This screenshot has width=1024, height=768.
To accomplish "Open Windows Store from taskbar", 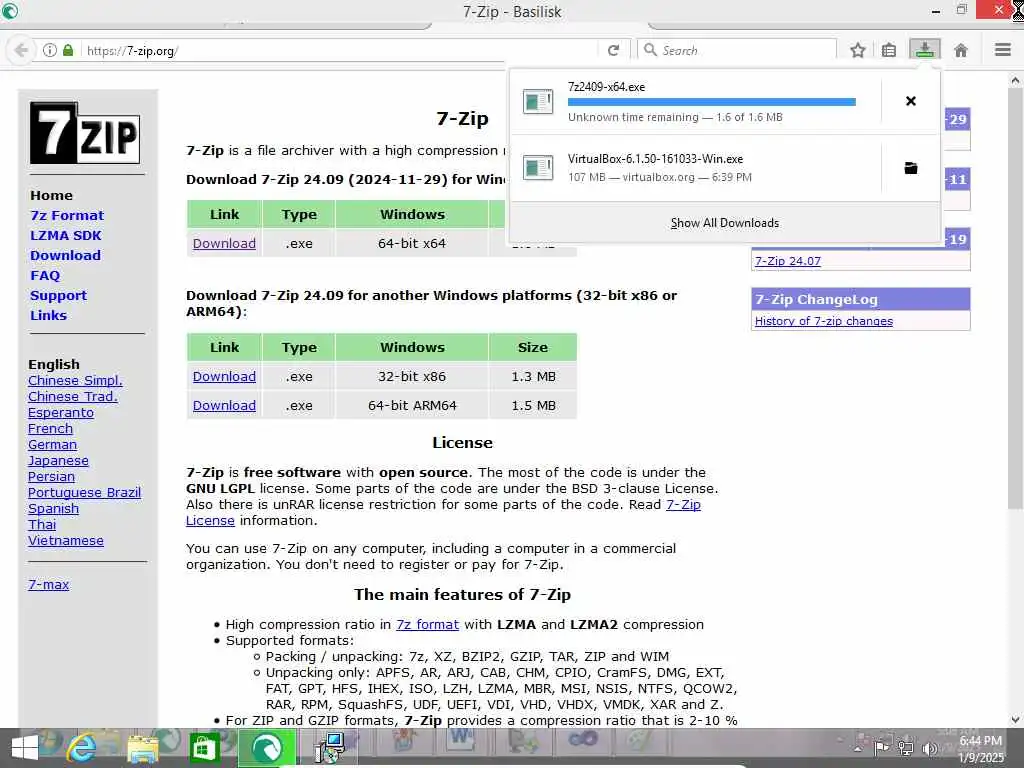I will pyautogui.click(x=204, y=748).
